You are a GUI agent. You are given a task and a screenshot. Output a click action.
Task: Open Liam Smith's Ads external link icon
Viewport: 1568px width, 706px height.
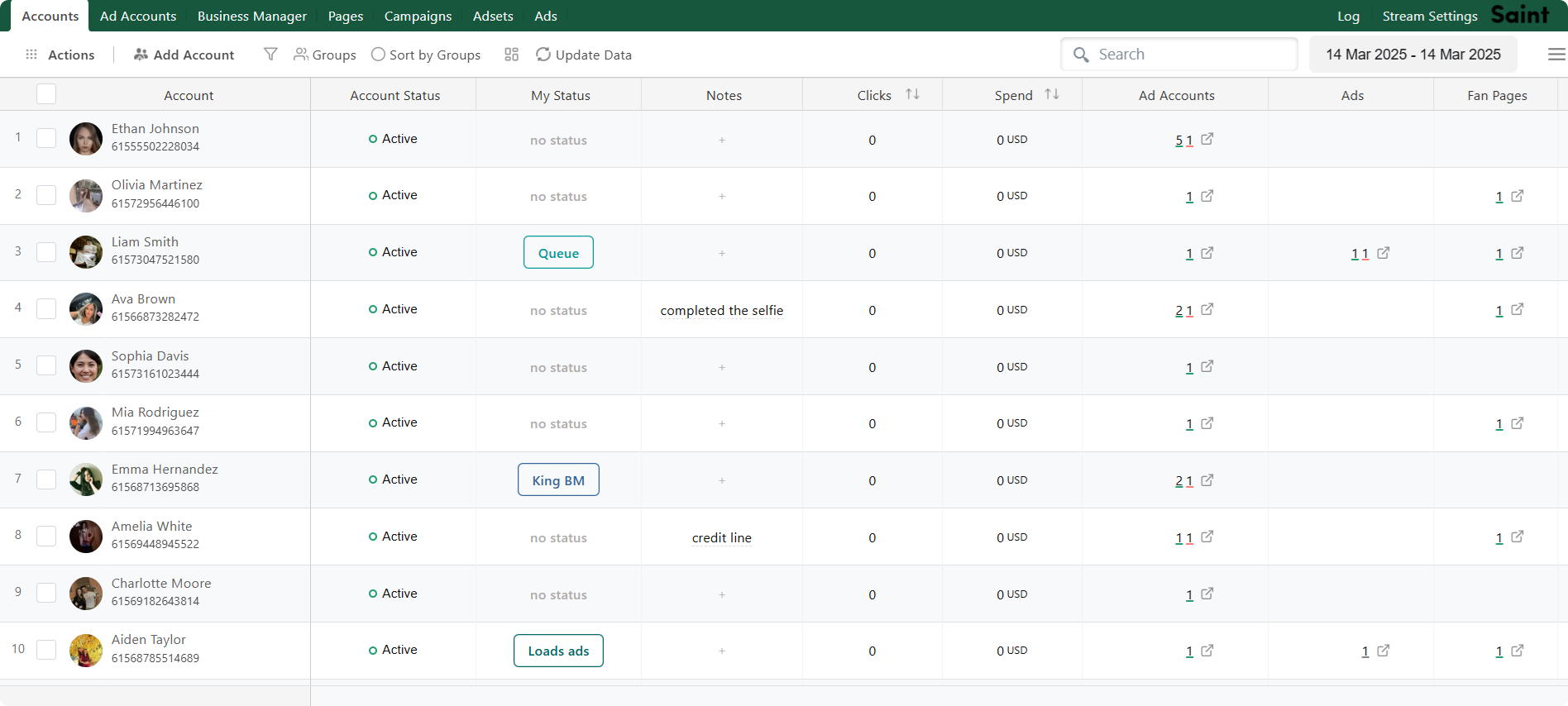[x=1383, y=253]
